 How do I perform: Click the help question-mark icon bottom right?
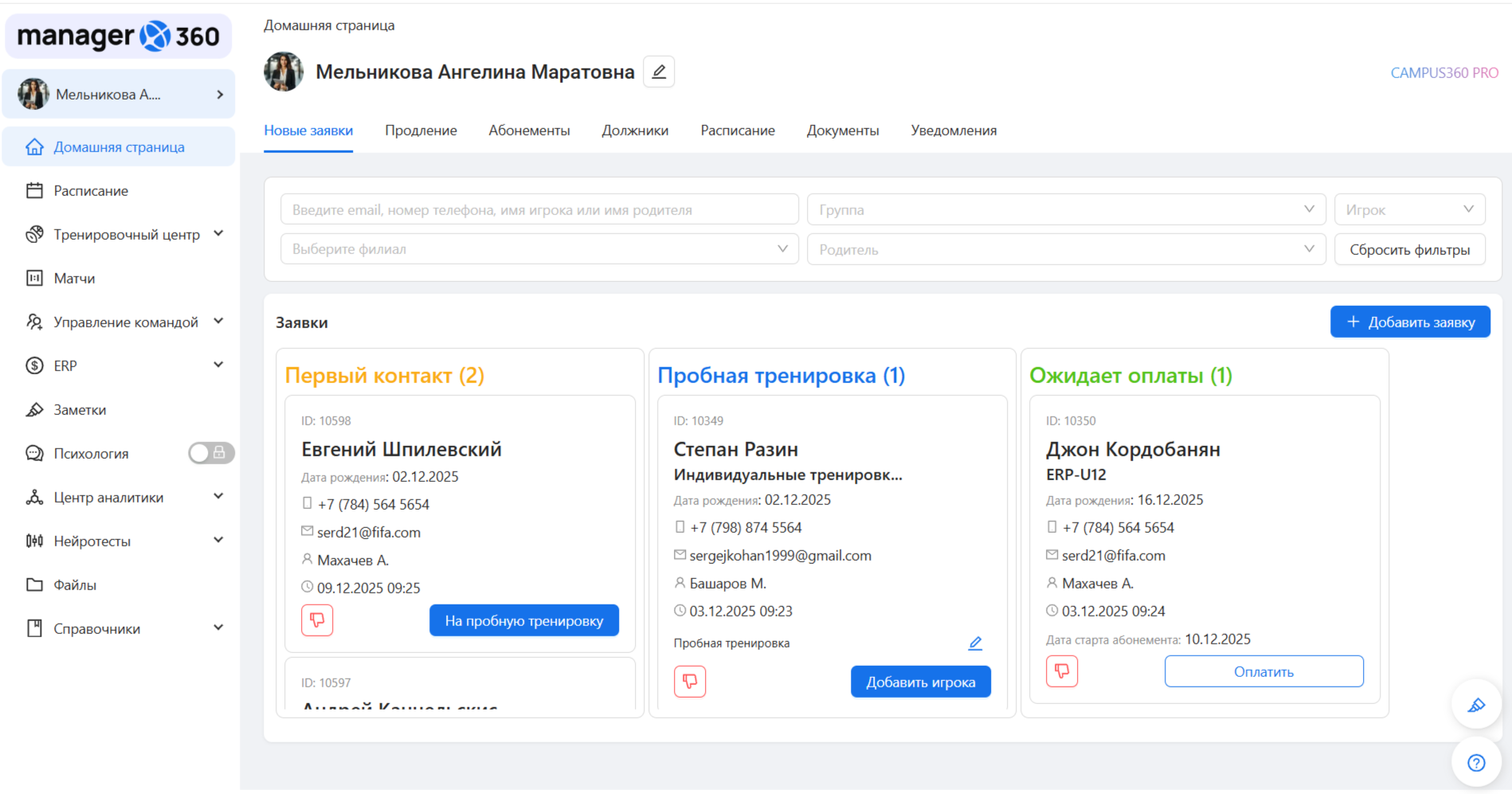(x=1476, y=762)
